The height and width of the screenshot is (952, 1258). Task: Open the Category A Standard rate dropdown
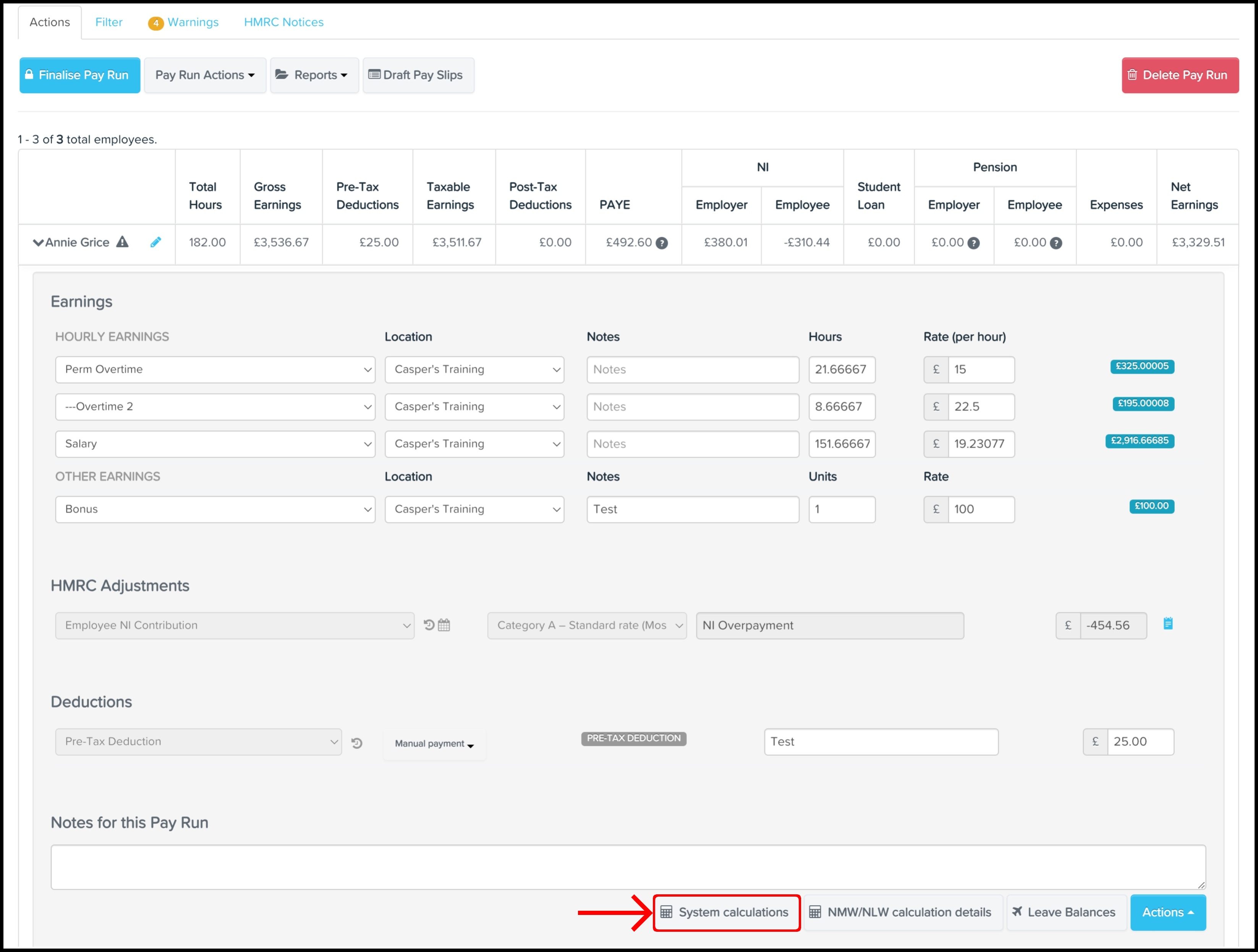coord(586,625)
